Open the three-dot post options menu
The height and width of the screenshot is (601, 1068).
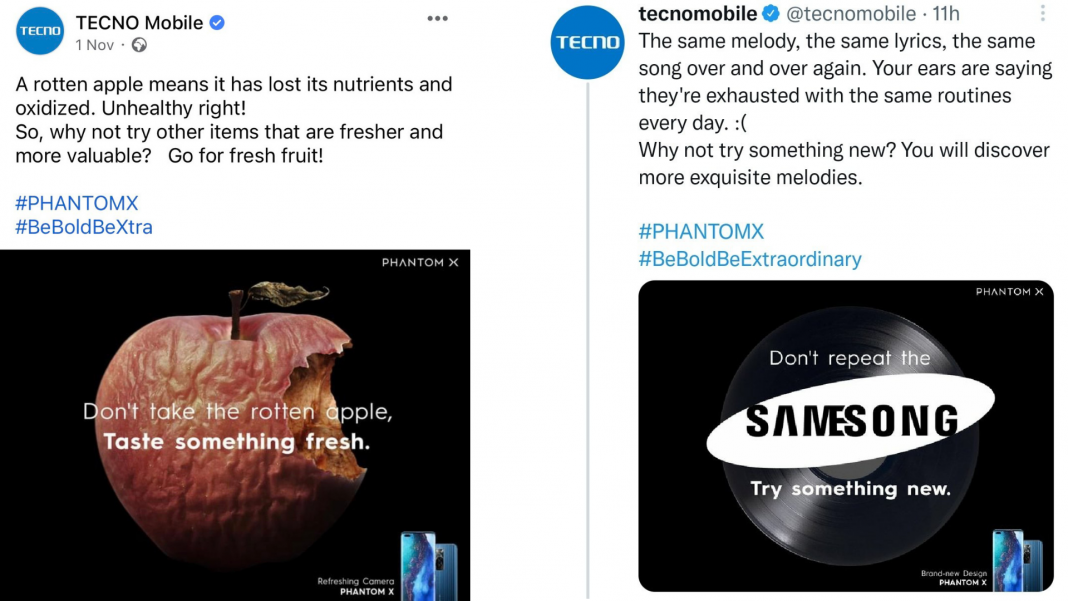click(437, 18)
